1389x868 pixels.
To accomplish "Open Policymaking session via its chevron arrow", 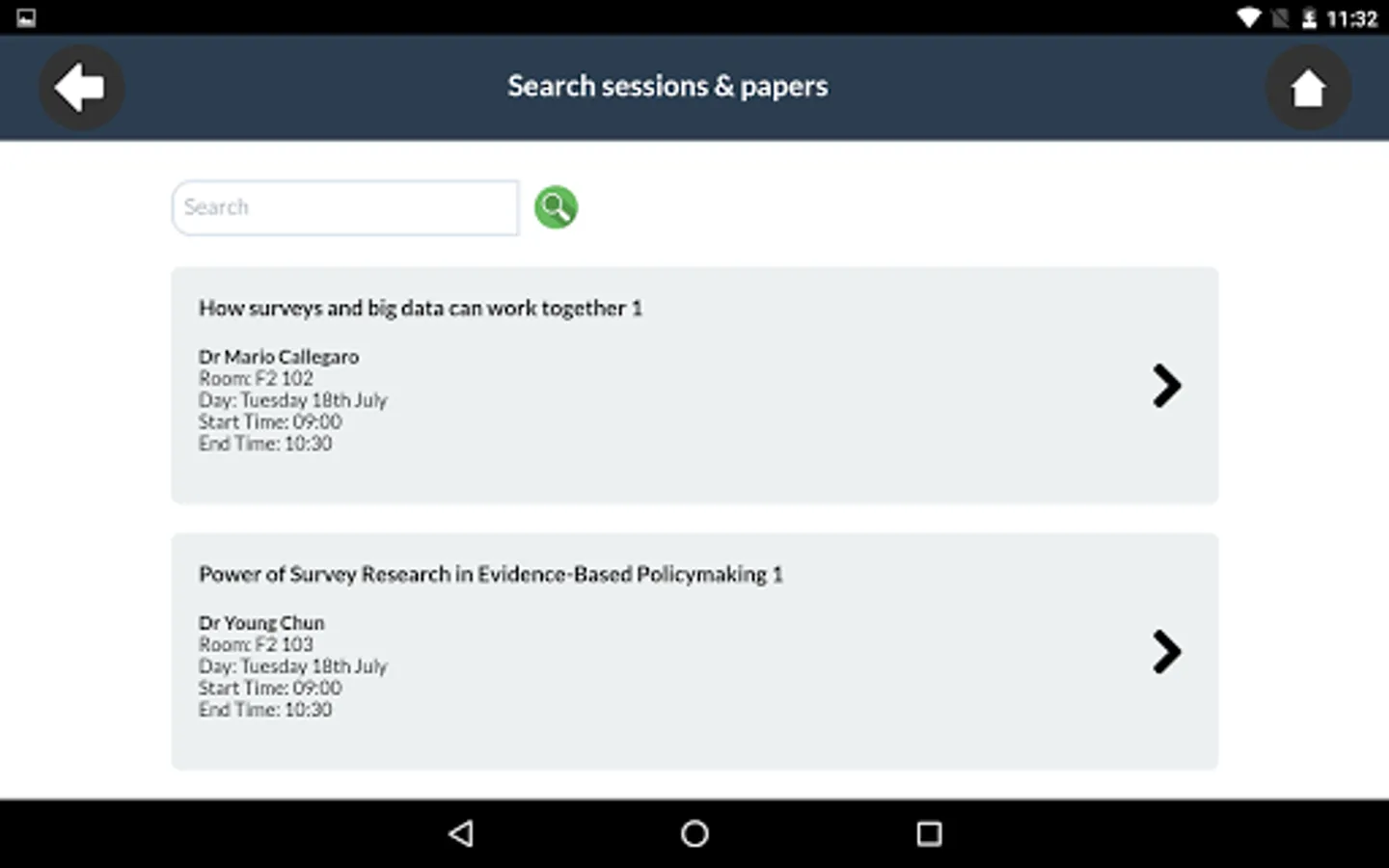I will pyautogui.click(x=1166, y=652).
